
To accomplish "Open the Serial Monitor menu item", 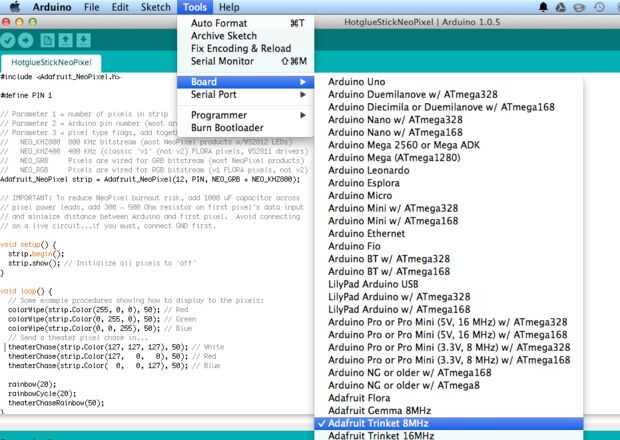I will click(x=246, y=61).
